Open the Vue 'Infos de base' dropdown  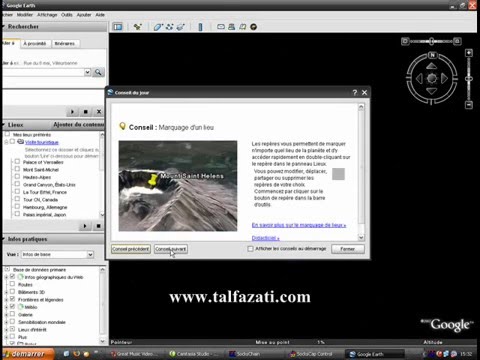90,255
